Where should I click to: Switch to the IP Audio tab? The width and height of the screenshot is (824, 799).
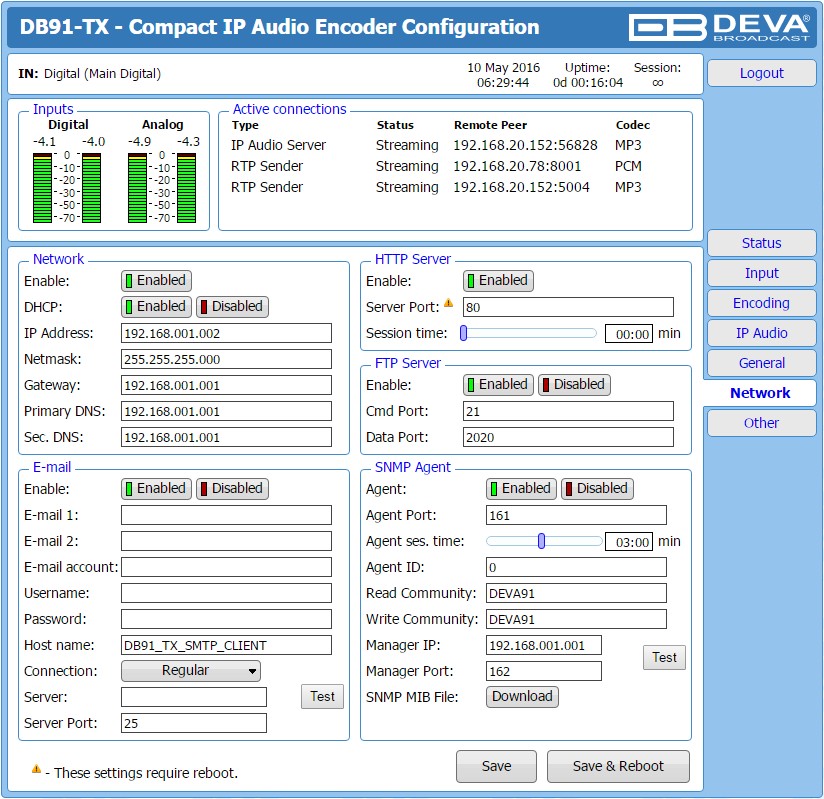(x=761, y=333)
